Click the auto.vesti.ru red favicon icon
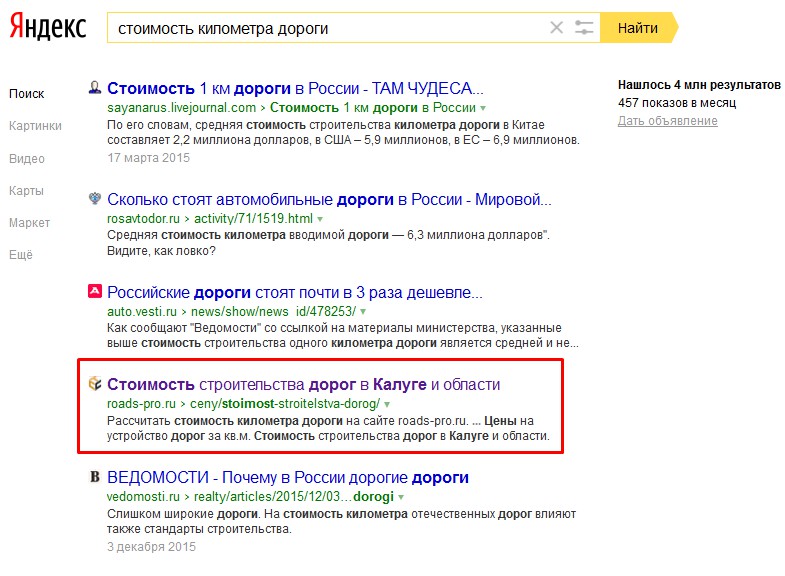The height and width of the screenshot is (576, 785). [x=95, y=291]
